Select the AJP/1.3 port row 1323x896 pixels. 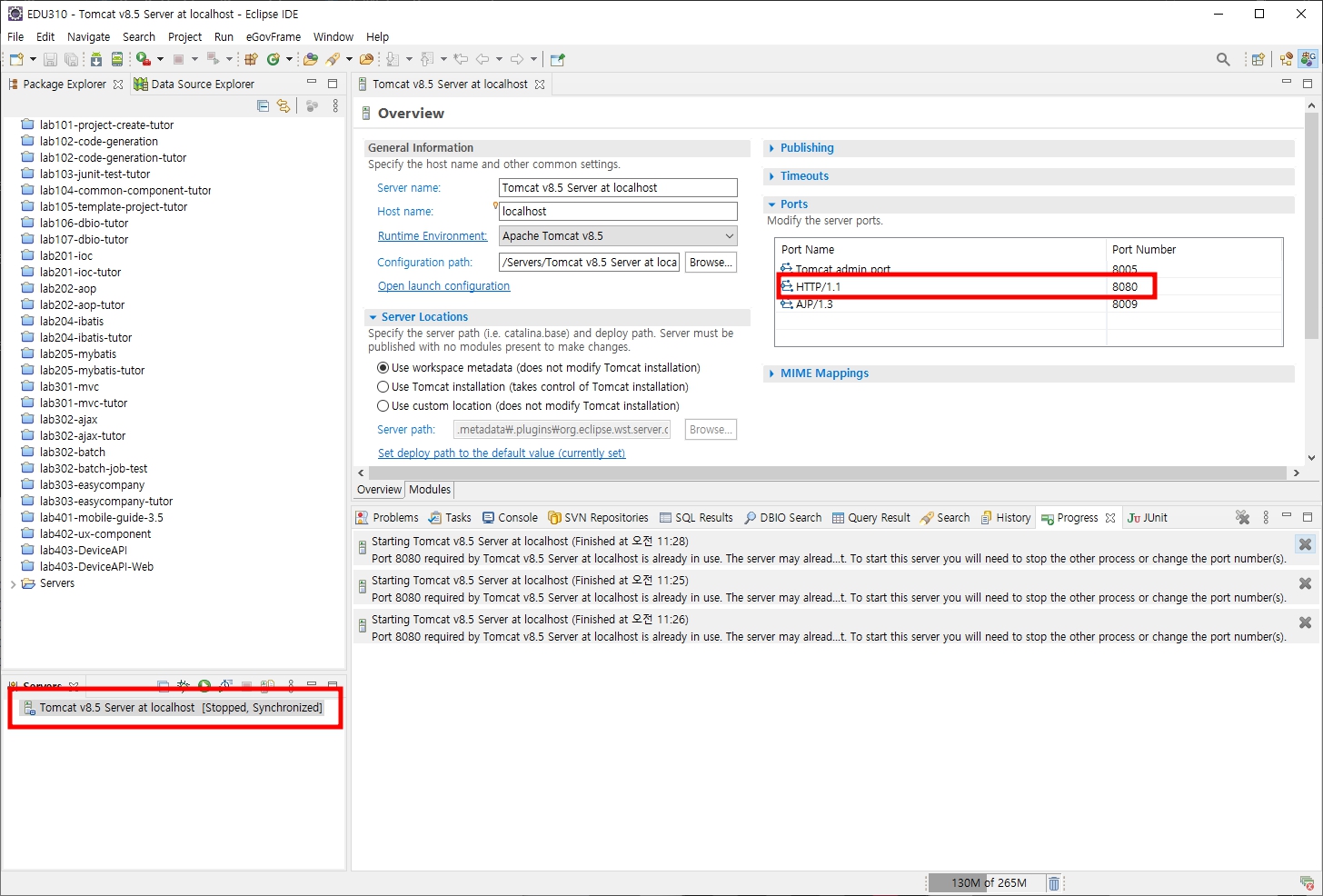tap(1029, 304)
